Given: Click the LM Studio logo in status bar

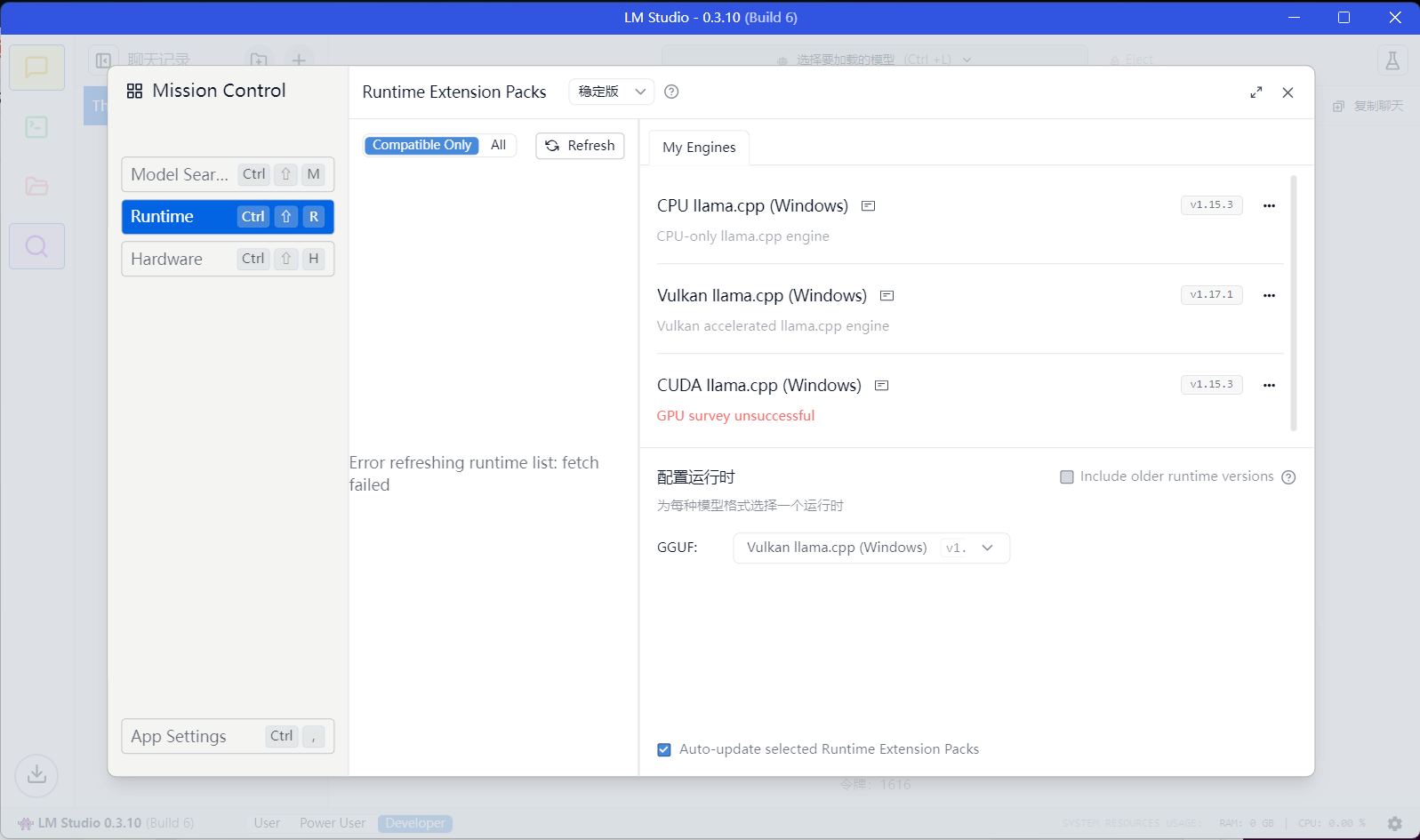Looking at the screenshot, I should pos(26,823).
